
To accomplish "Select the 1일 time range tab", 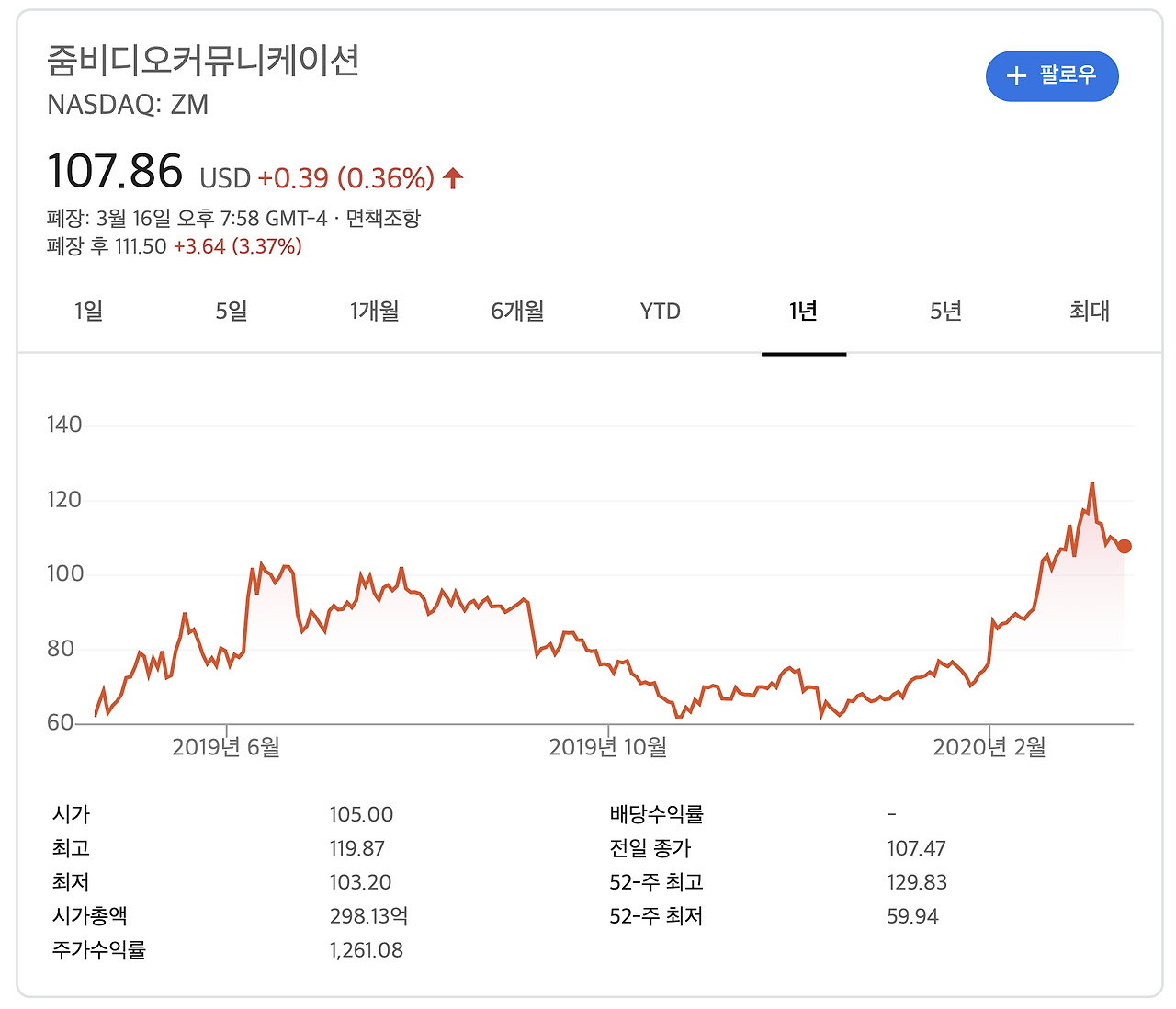I will pos(89,312).
